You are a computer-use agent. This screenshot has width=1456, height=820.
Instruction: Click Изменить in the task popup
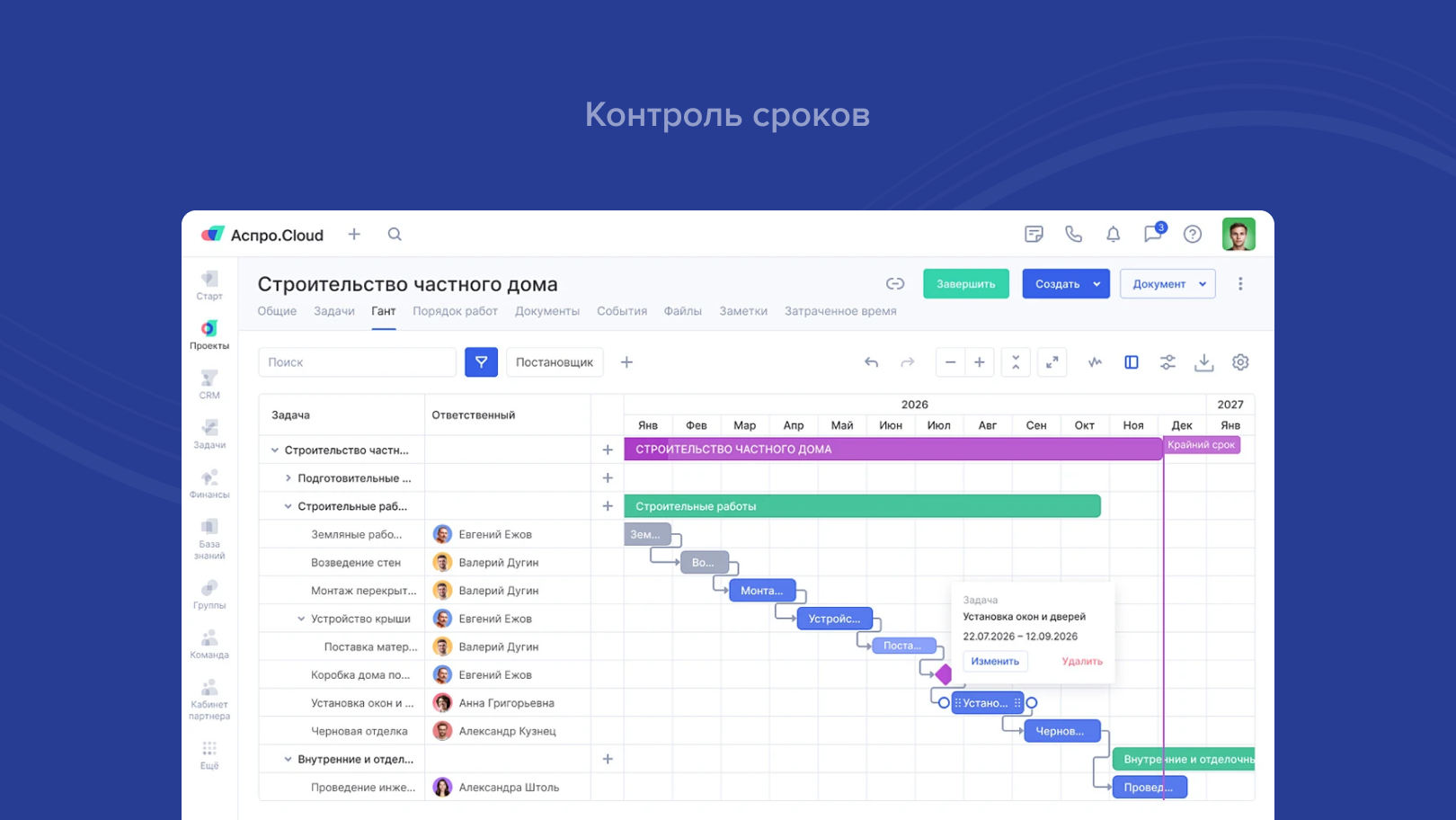(995, 662)
